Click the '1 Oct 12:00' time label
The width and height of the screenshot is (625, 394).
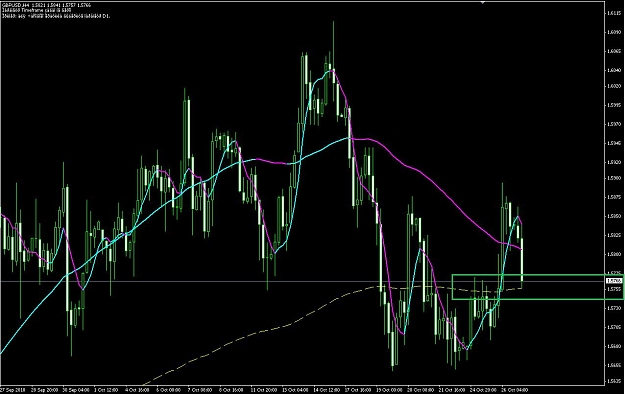pos(106,390)
